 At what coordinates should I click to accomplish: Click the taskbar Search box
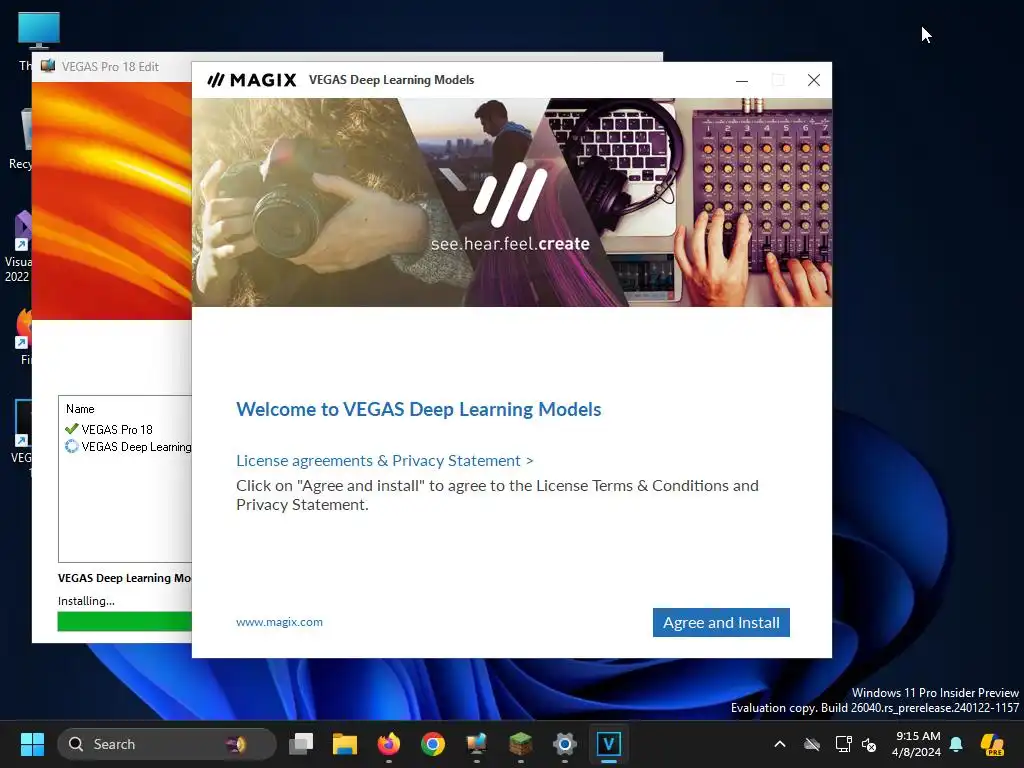point(167,744)
